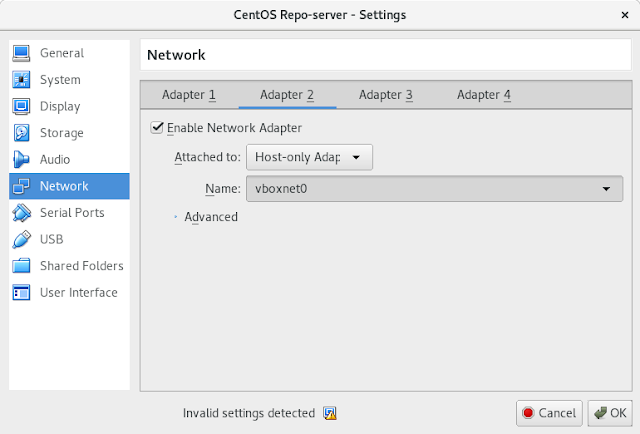Click the Shared Folders folder icon

coord(21,266)
